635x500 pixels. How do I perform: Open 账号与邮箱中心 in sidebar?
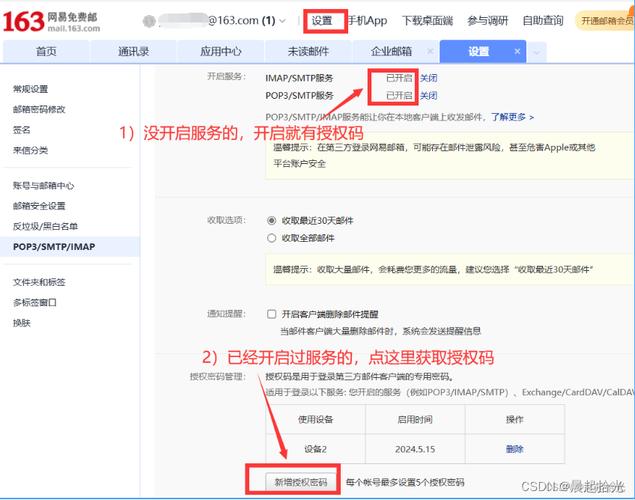43,185
